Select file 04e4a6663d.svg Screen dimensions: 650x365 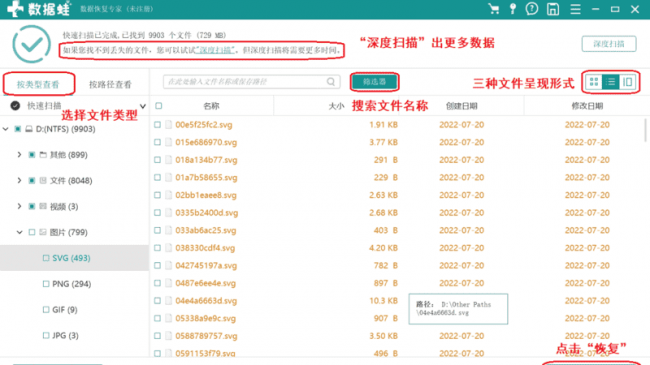click(206, 301)
